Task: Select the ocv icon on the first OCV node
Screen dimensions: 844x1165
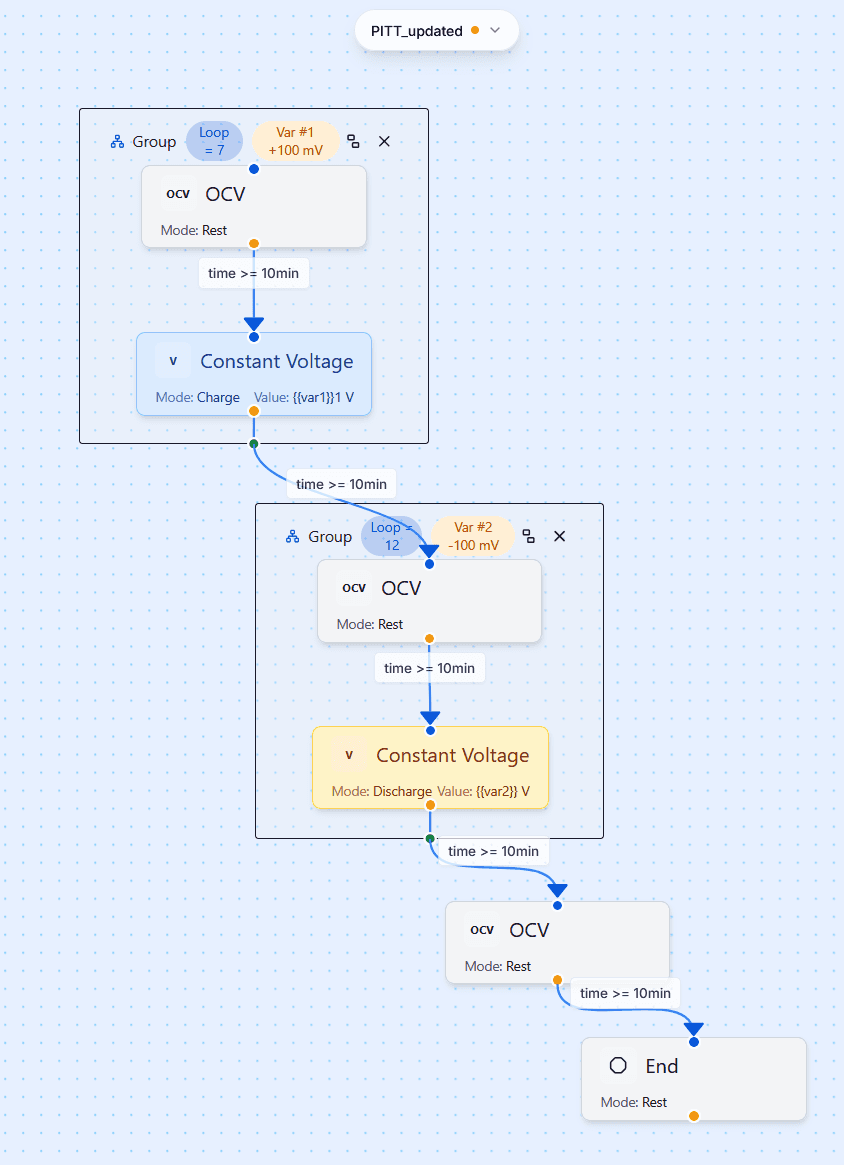Action: [178, 193]
